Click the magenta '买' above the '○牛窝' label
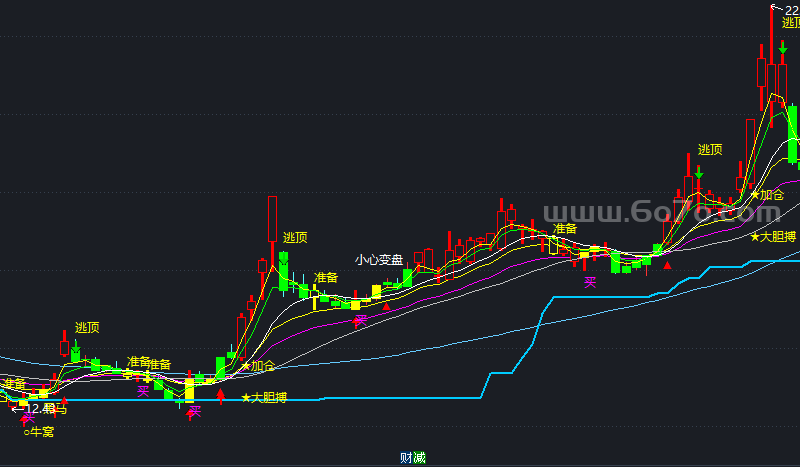Screen dimensions: 800x467 point(29,417)
